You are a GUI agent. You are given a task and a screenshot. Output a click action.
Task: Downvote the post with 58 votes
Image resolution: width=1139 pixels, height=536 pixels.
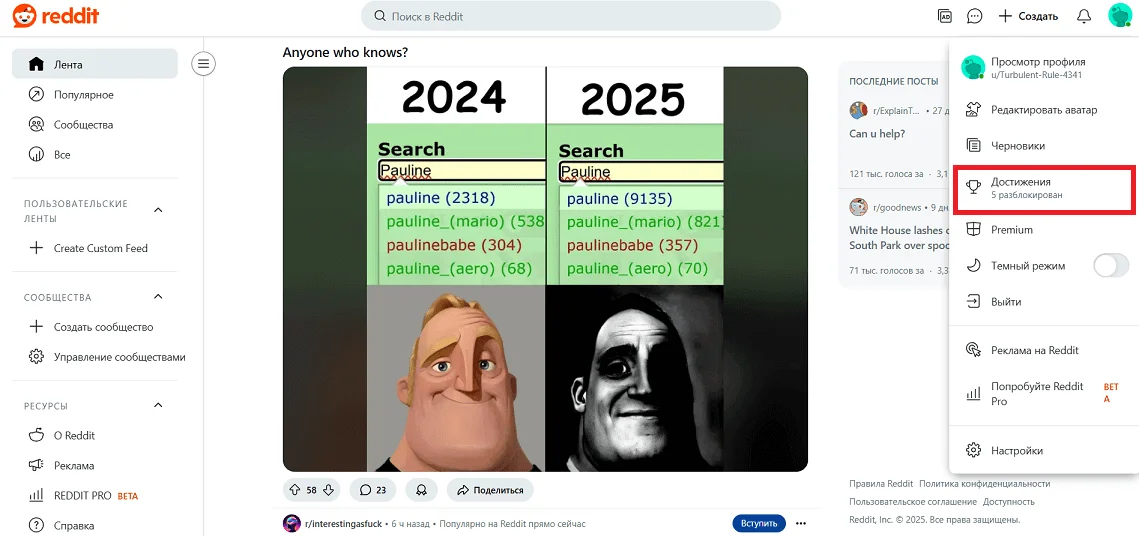click(x=328, y=490)
